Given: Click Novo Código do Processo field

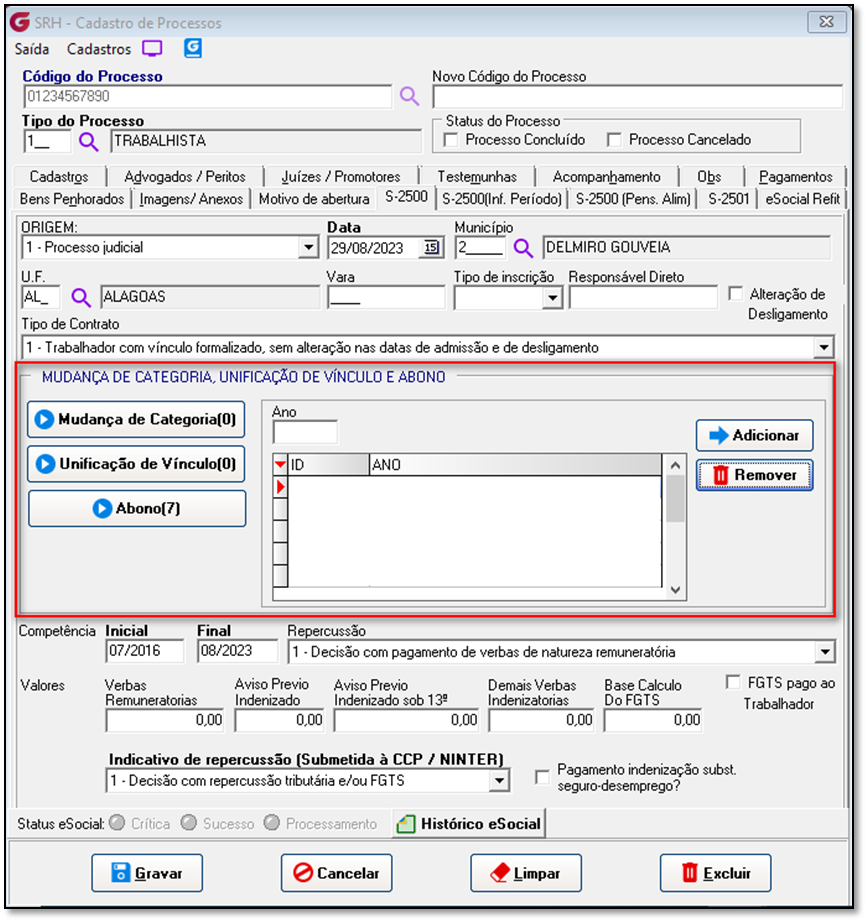Looking at the screenshot, I should tap(638, 96).
